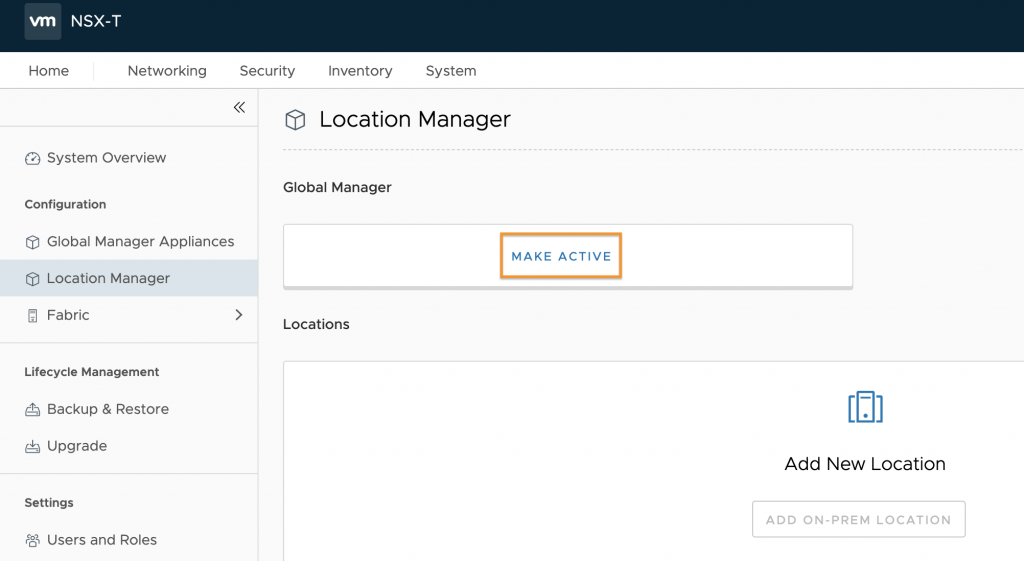Switch to the Security tab
This screenshot has width=1024, height=561.
pos(267,71)
